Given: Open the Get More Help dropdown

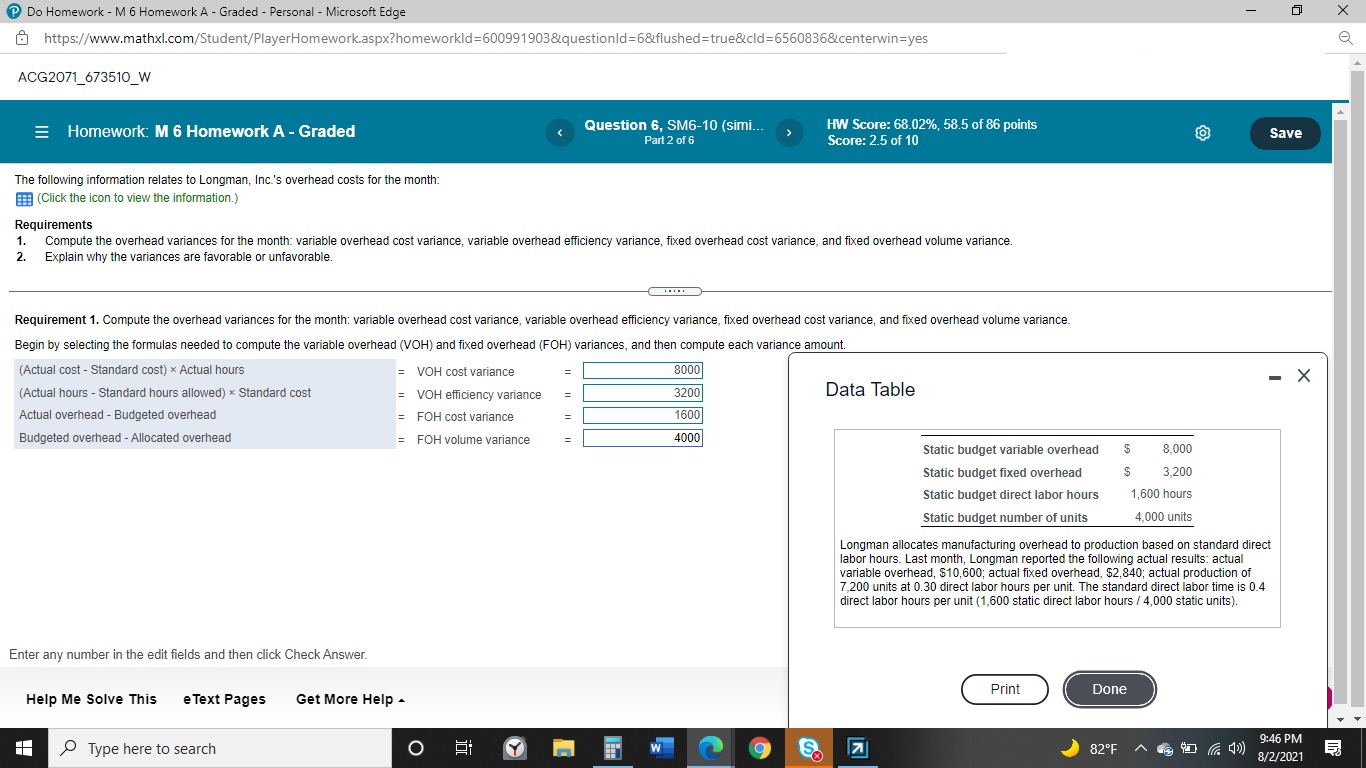Looking at the screenshot, I should pyautogui.click(x=348, y=699).
